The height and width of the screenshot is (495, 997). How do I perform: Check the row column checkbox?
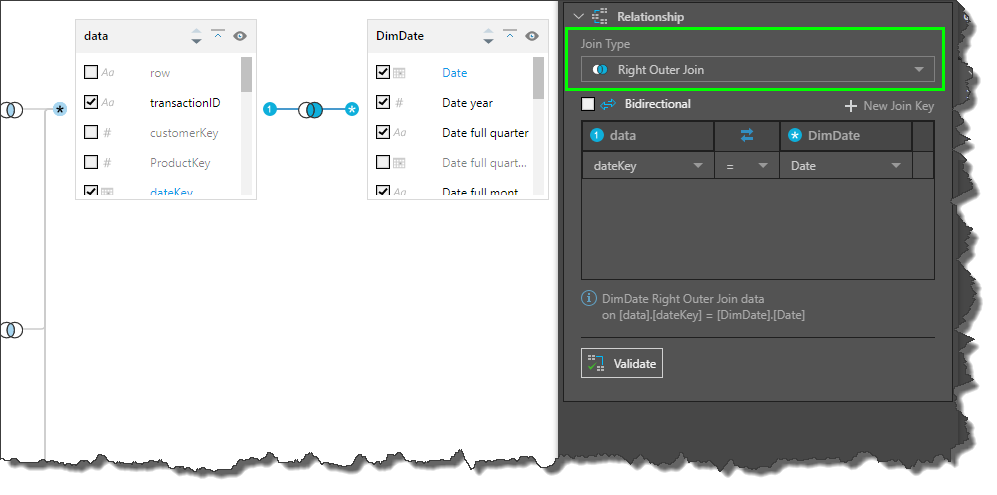click(91, 72)
